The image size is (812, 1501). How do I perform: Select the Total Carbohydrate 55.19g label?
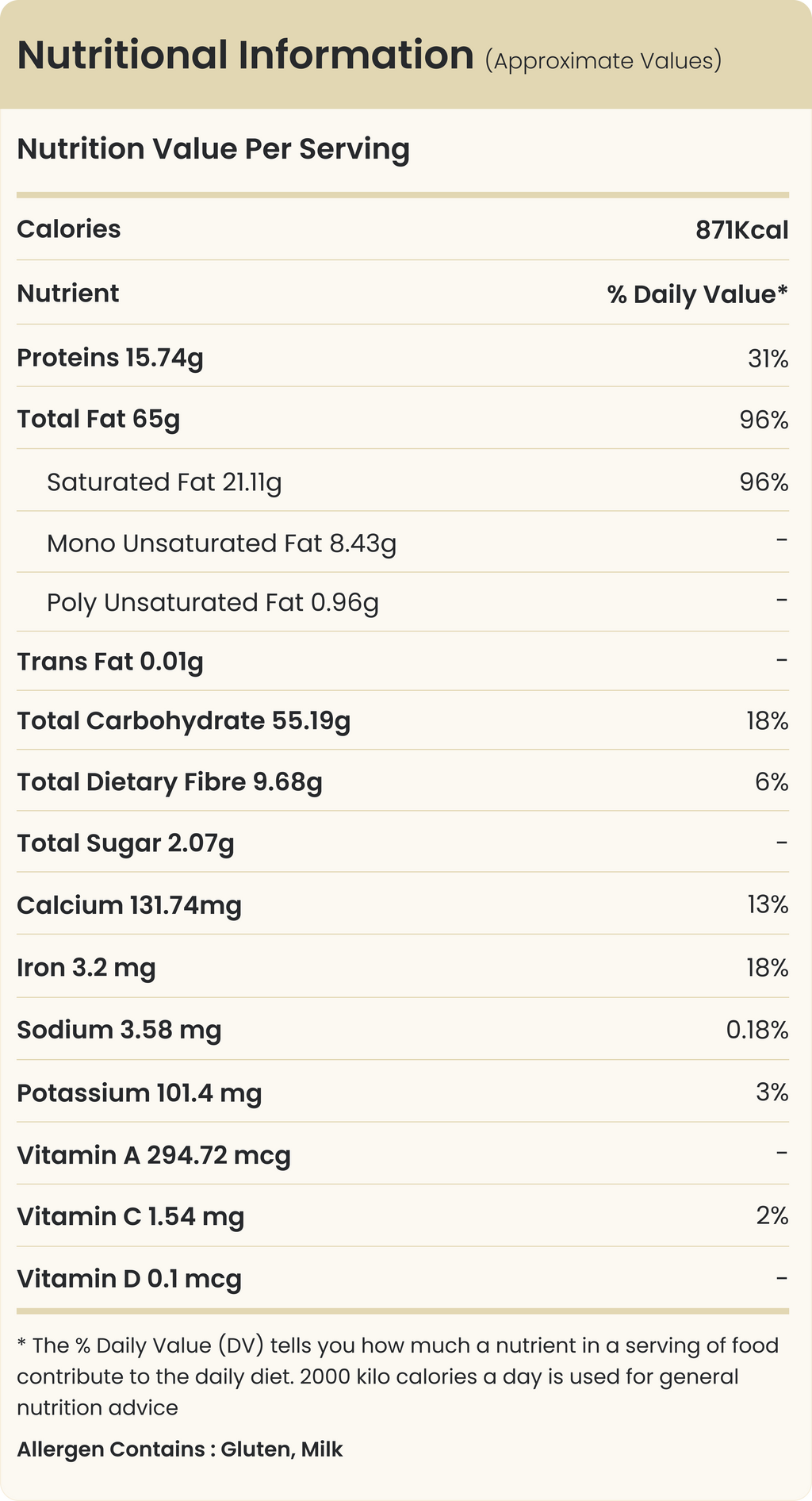coord(183,721)
